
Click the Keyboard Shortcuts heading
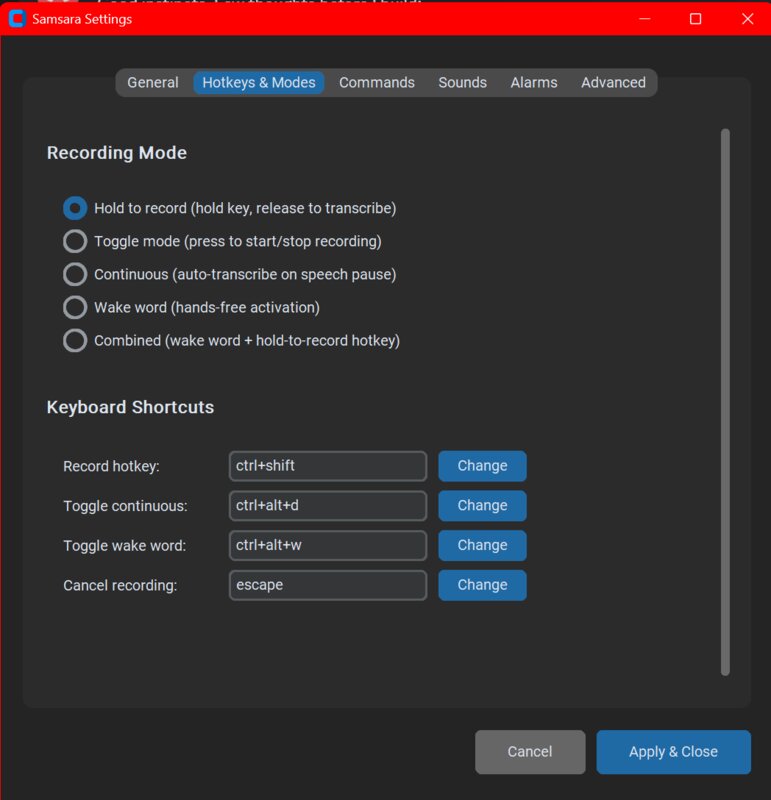pos(130,407)
